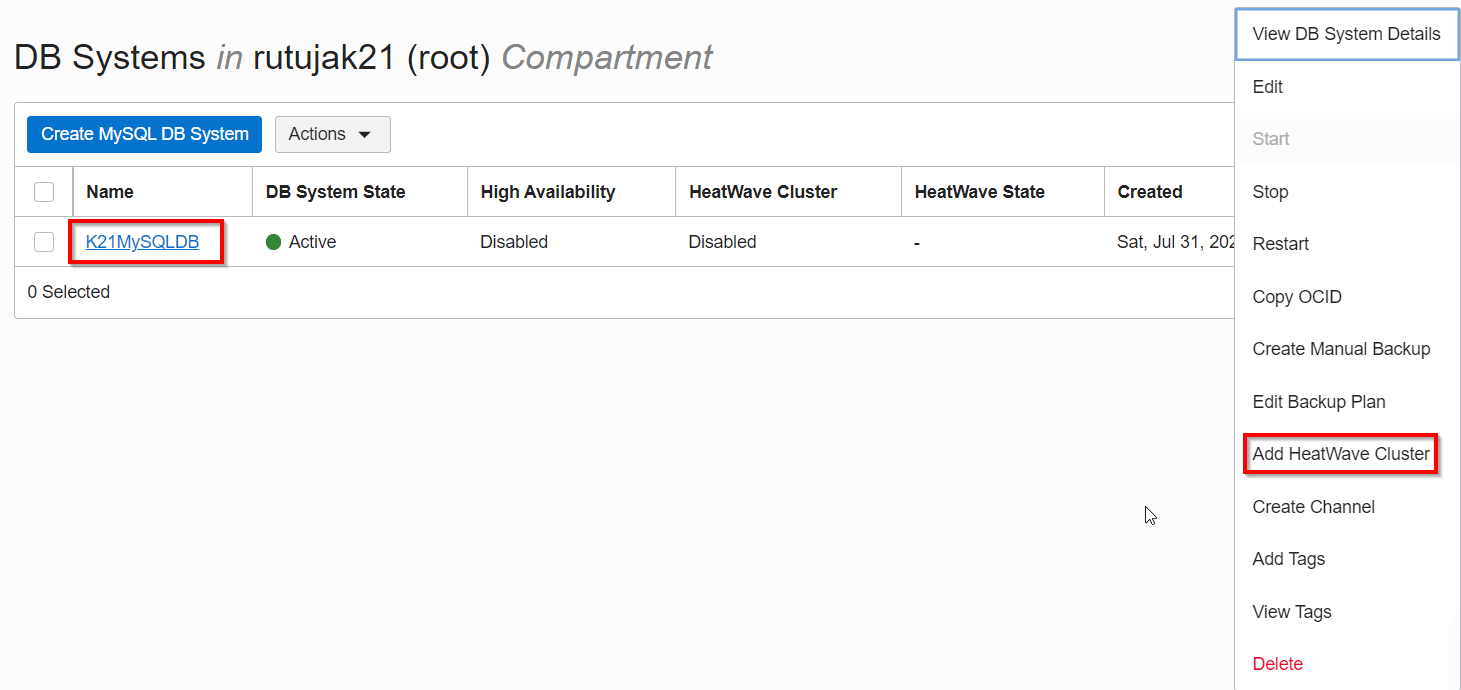Select Add HeatWave Cluster option
The height and width of the screenshot is (690, 1461).
click(1340, 453)
